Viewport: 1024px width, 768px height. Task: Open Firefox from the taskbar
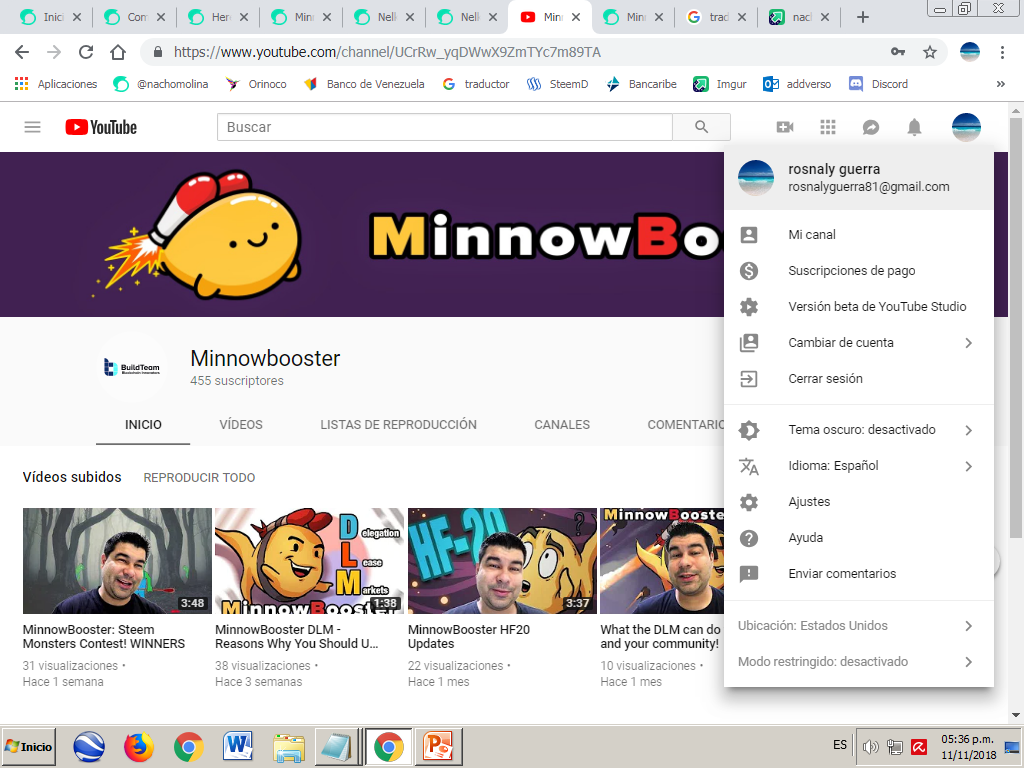pyautogui.click(x=138, y=747)
